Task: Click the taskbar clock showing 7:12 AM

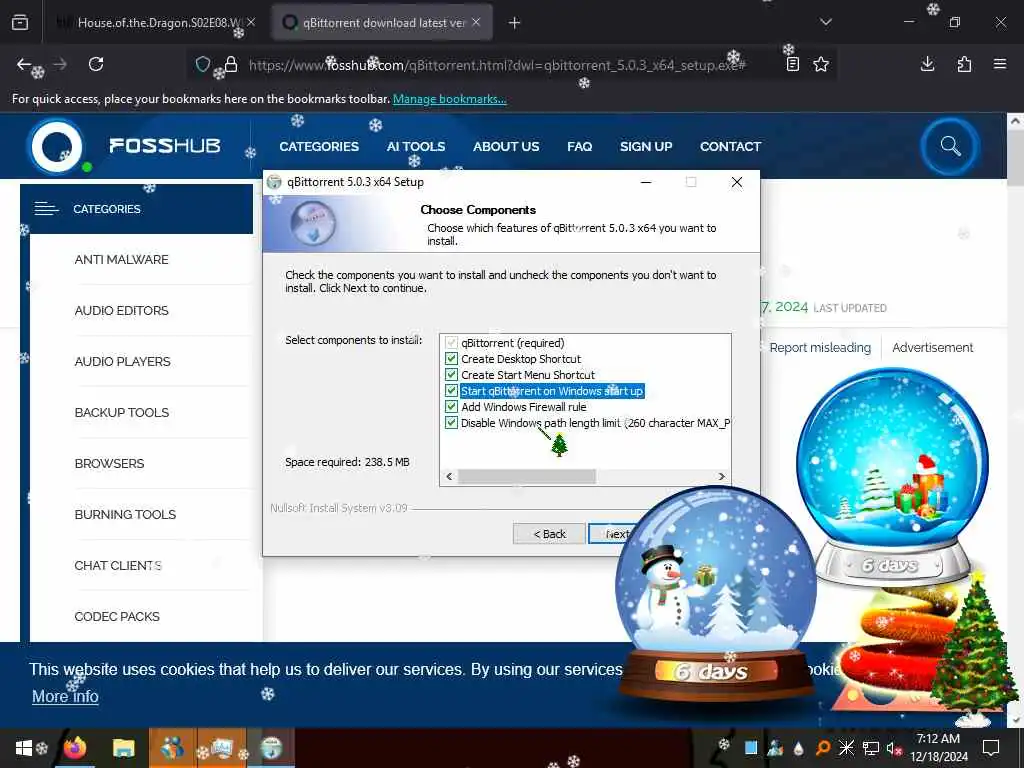Action: (938, 747)
